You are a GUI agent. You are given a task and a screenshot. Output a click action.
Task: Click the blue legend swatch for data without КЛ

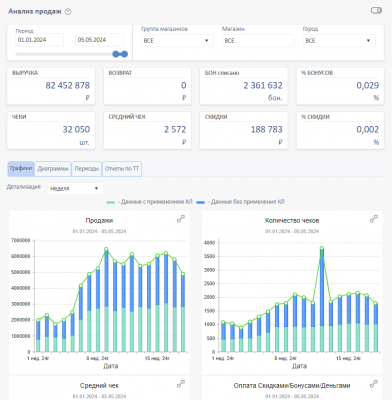(x=201, y=202)
